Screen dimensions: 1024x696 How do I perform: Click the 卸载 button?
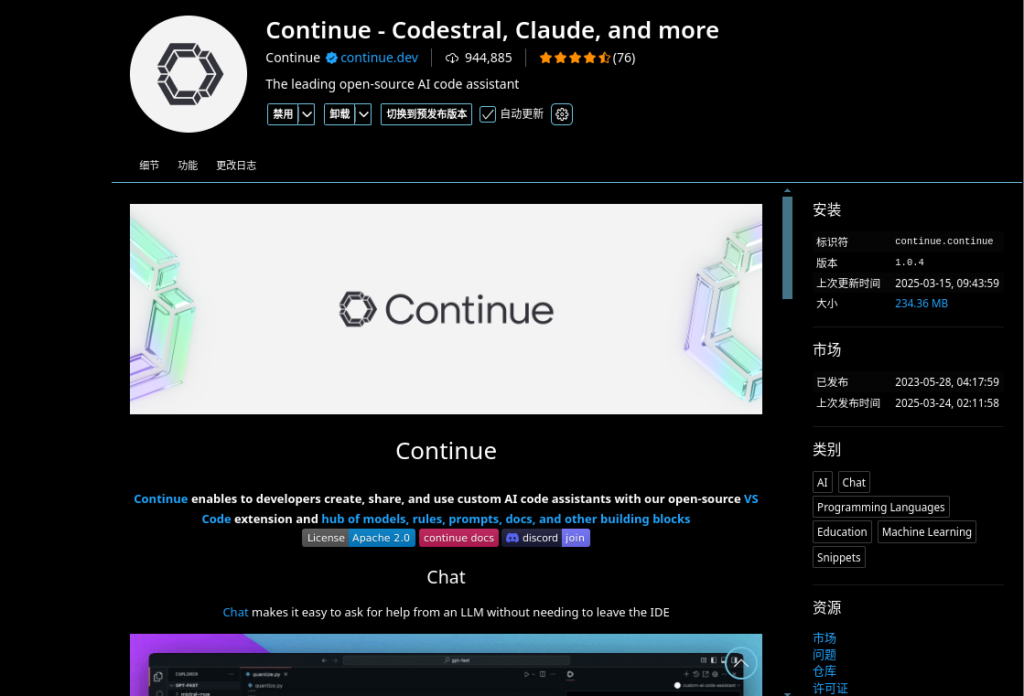(340, 114)
